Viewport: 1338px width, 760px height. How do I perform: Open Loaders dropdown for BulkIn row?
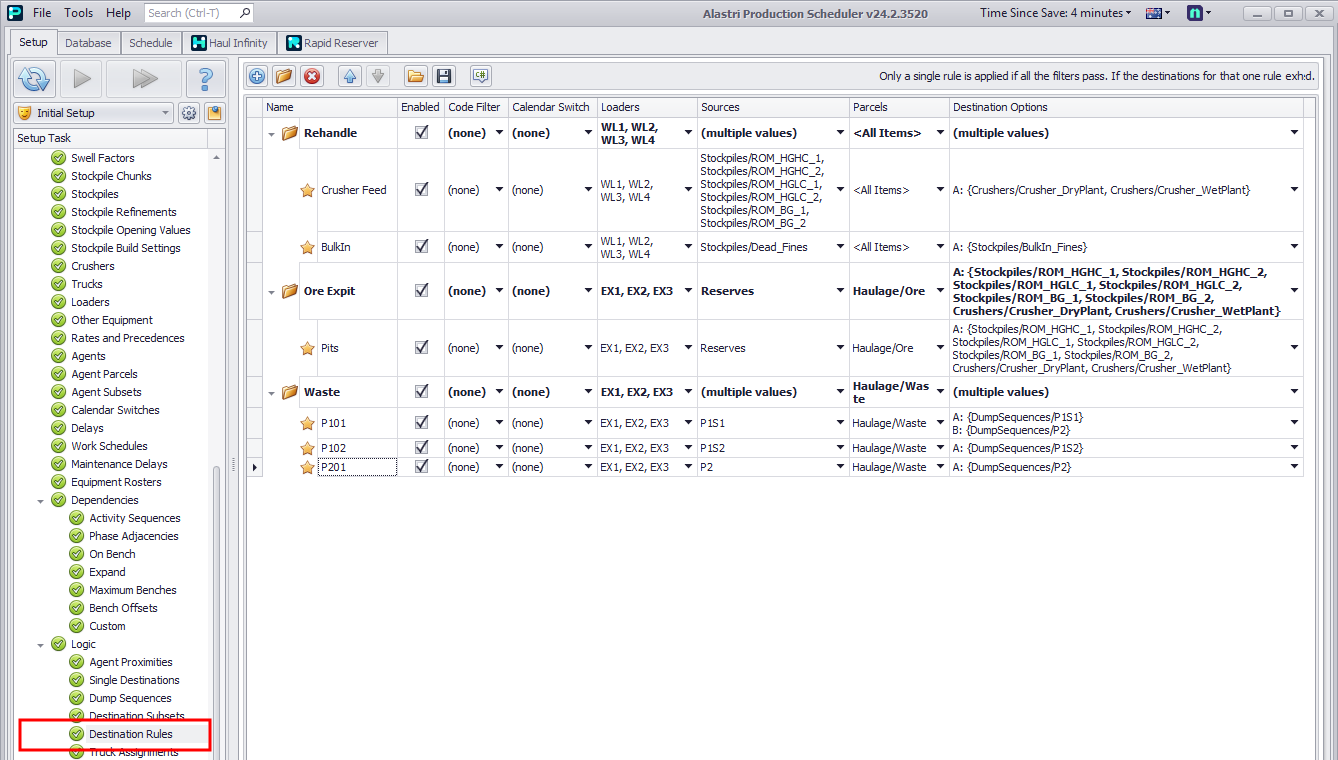pyautogui.click(x=688, y=247)
